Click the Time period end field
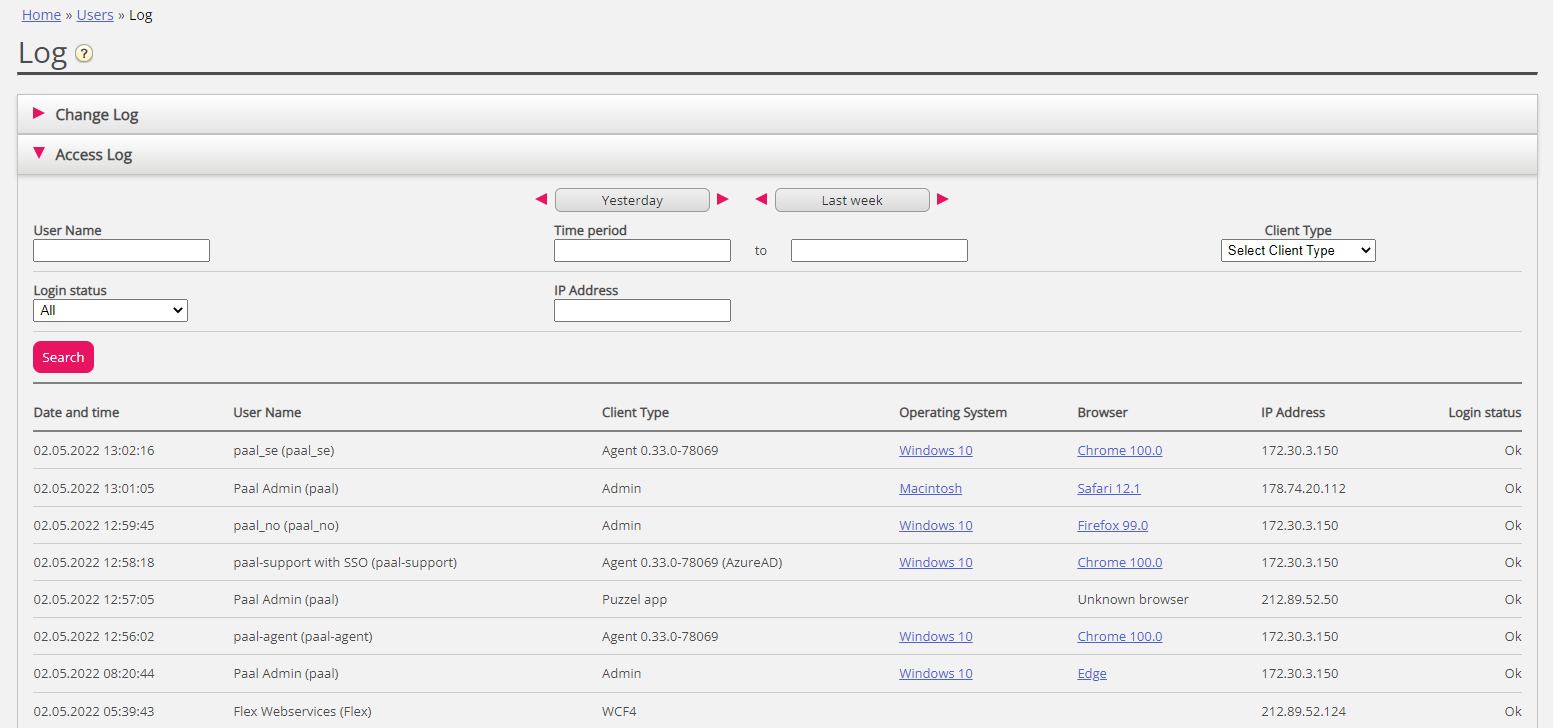 point(879,251)
